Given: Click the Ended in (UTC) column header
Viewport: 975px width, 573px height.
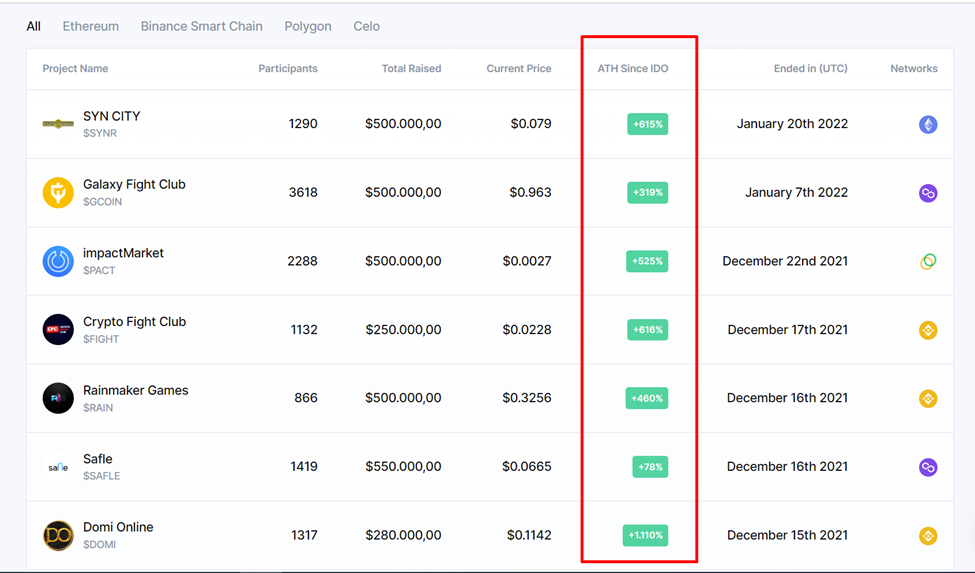Looking at the screenshot, I should click(811, 68).
